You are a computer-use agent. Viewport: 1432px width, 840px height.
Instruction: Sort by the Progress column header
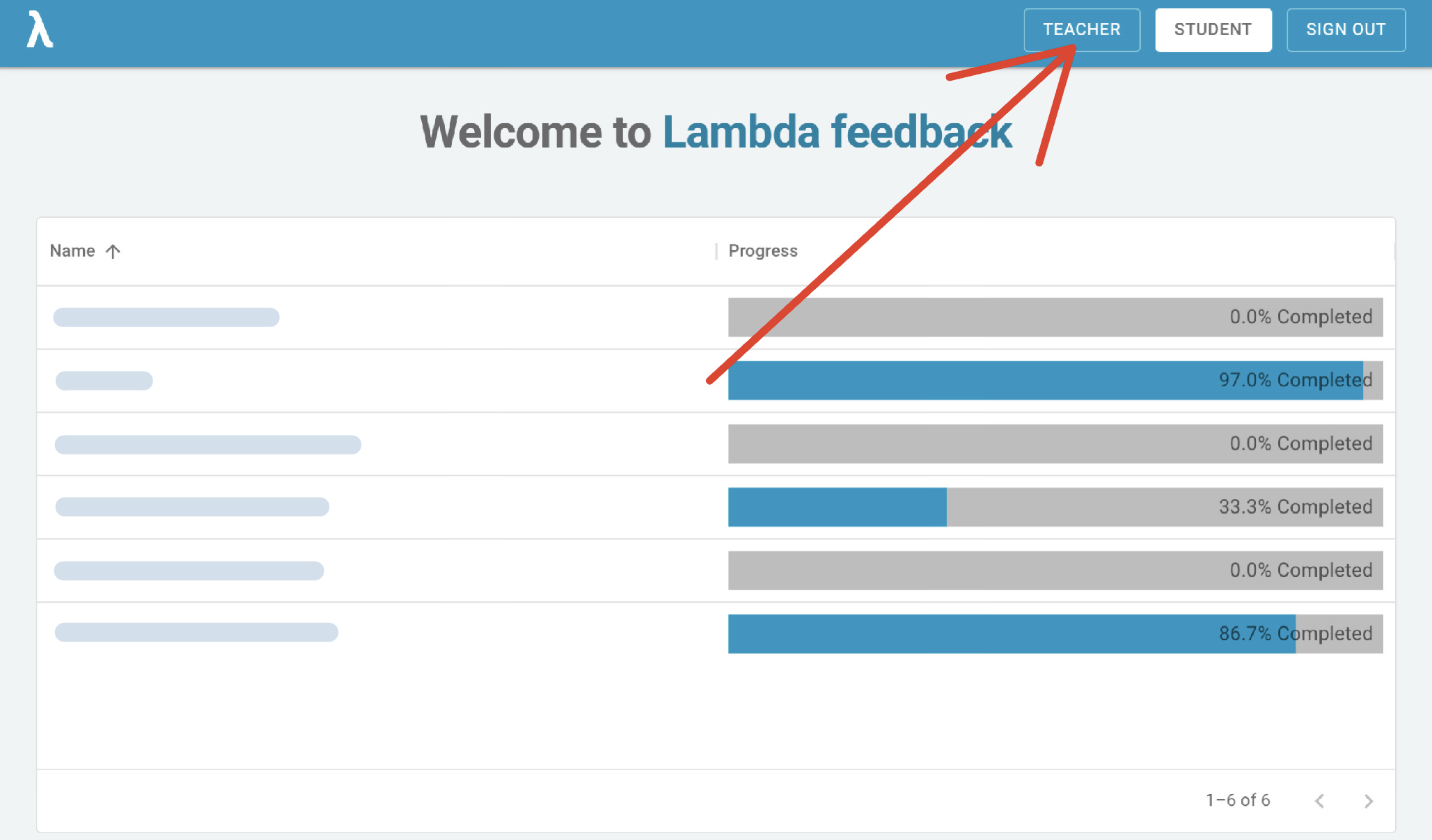click(x=763, y=251)
